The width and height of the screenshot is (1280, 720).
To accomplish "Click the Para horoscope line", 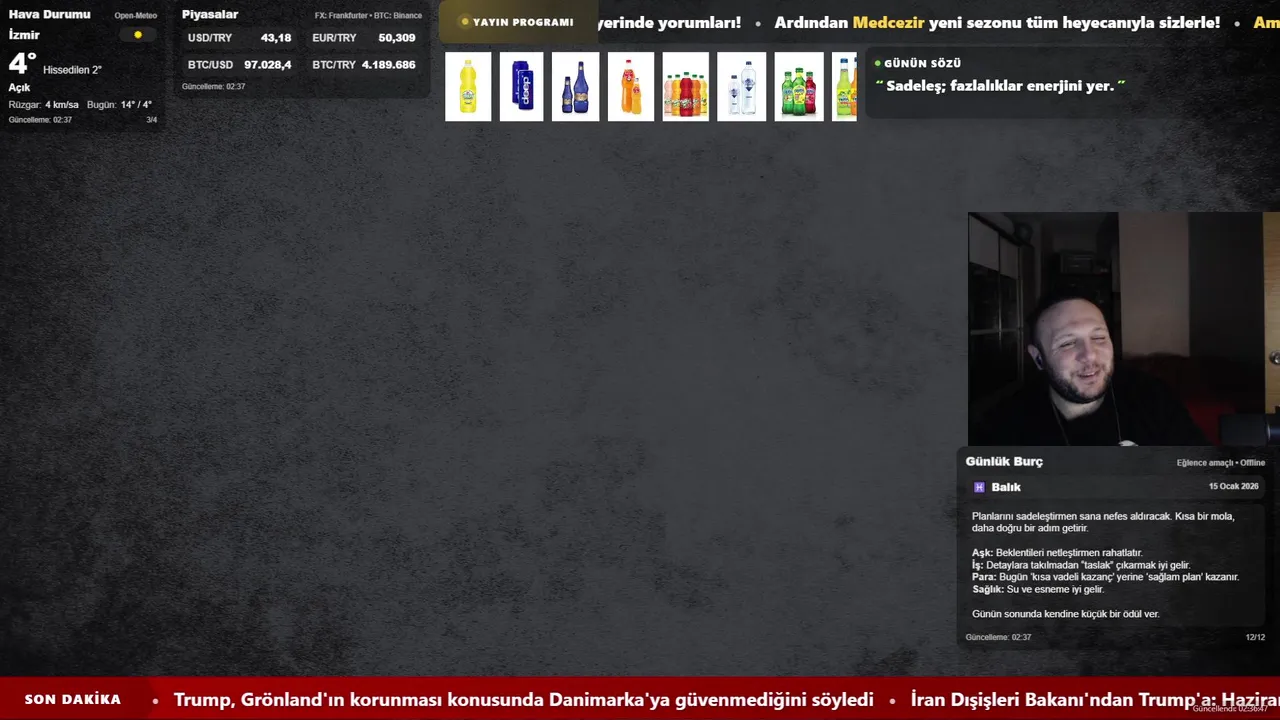I will pos(1105,577).
